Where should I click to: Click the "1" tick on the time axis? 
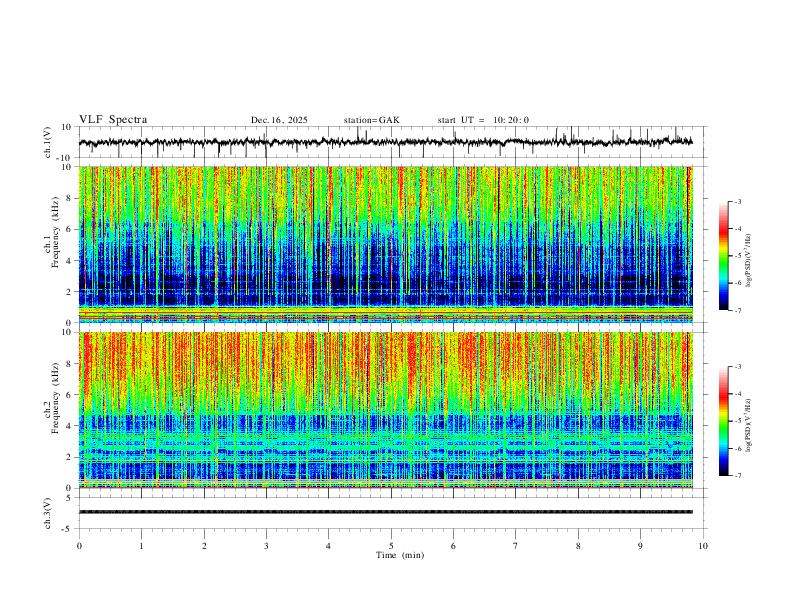141,546
